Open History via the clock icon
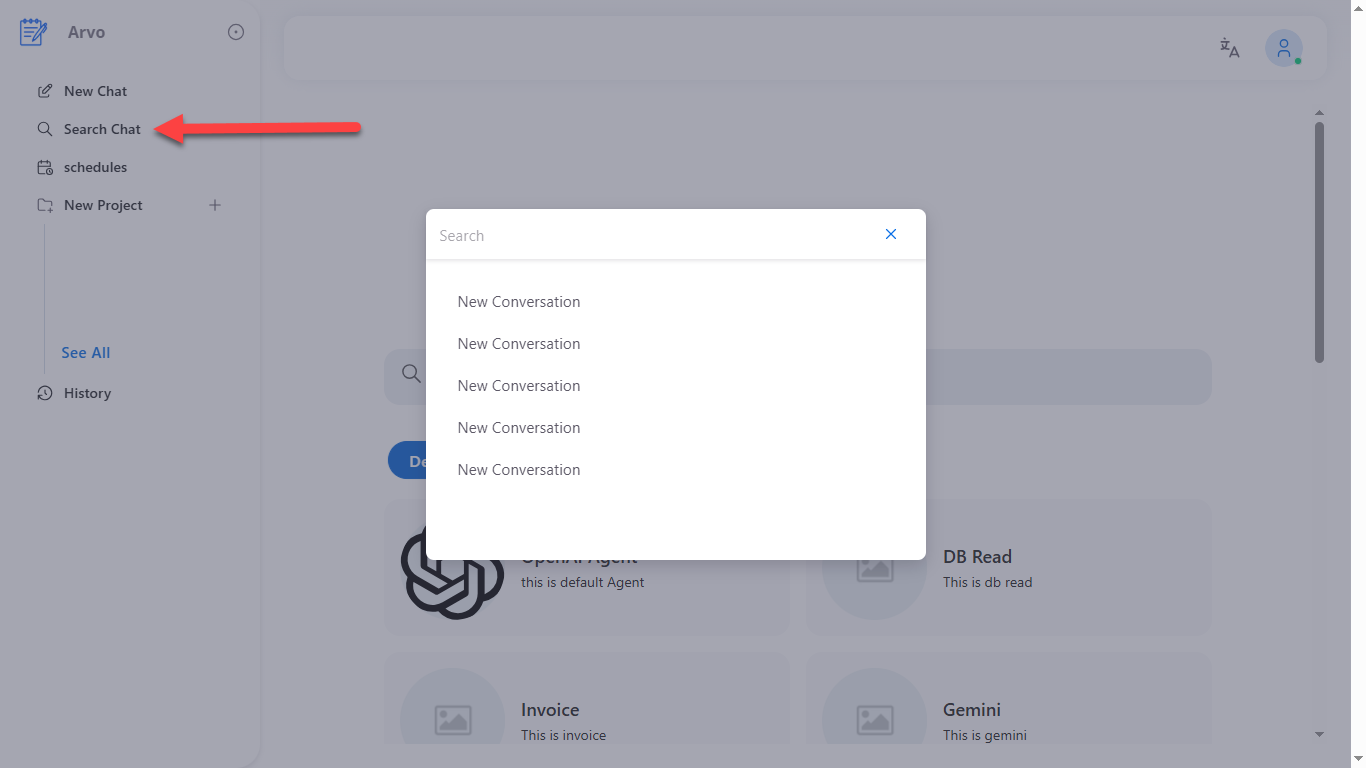The image size is (1366, 768). [44, 393]
